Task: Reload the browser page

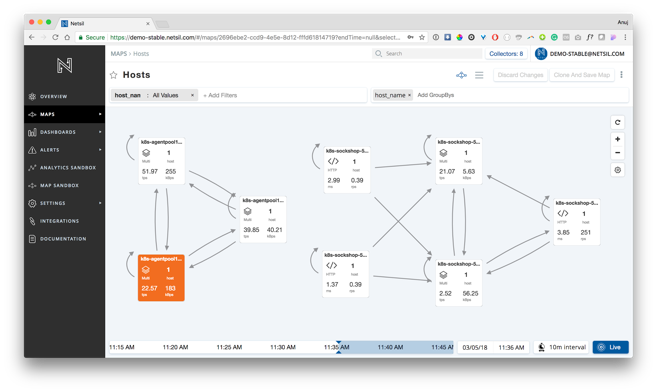Action: point(55,37)
